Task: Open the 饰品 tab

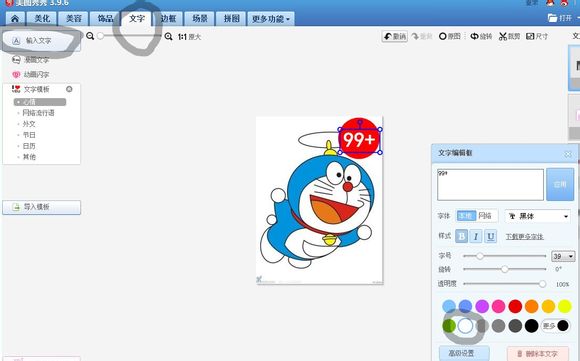Action: click(x=105, y=18)
